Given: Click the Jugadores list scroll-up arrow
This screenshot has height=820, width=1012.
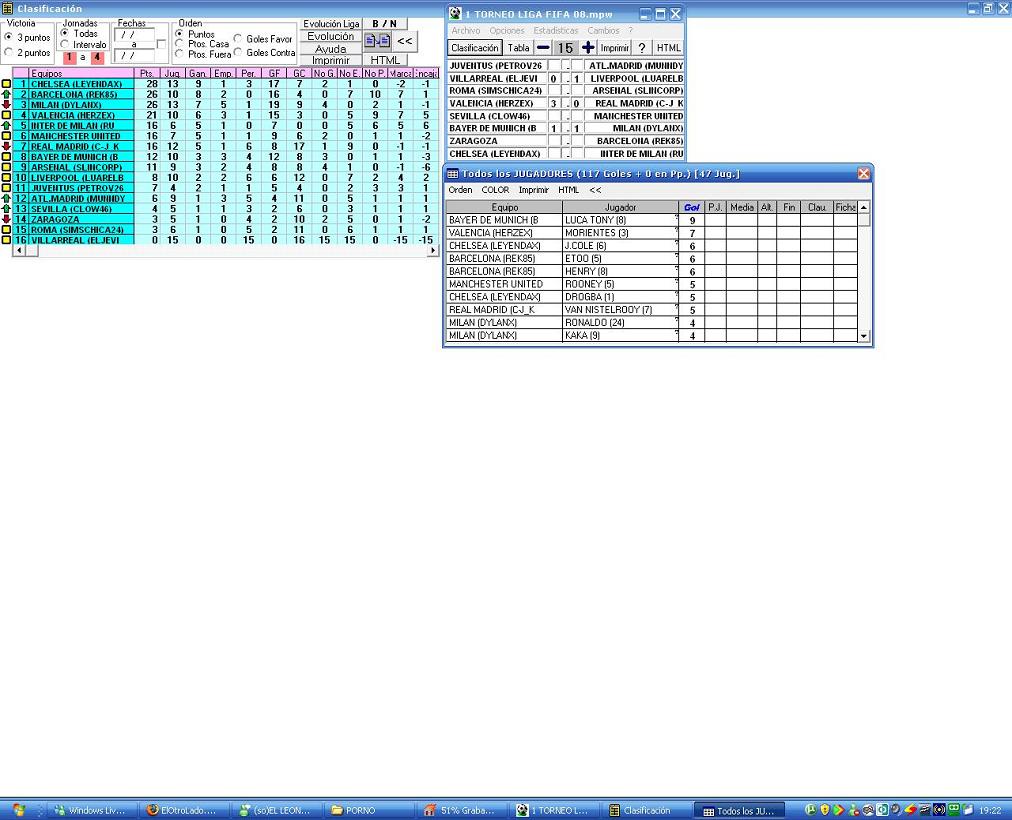Looking at the screenshot, I should (864, 207).
